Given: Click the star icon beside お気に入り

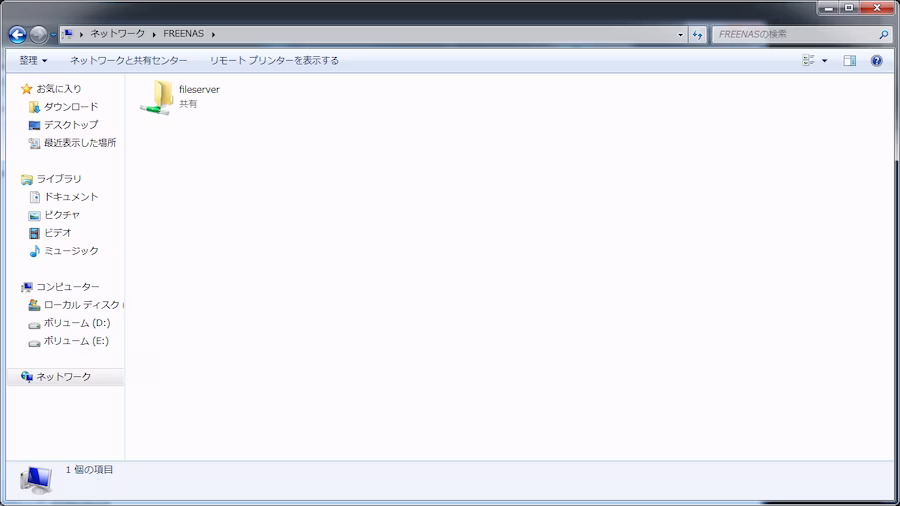Looking at the screenshot, I should click(x=26, y=89).
